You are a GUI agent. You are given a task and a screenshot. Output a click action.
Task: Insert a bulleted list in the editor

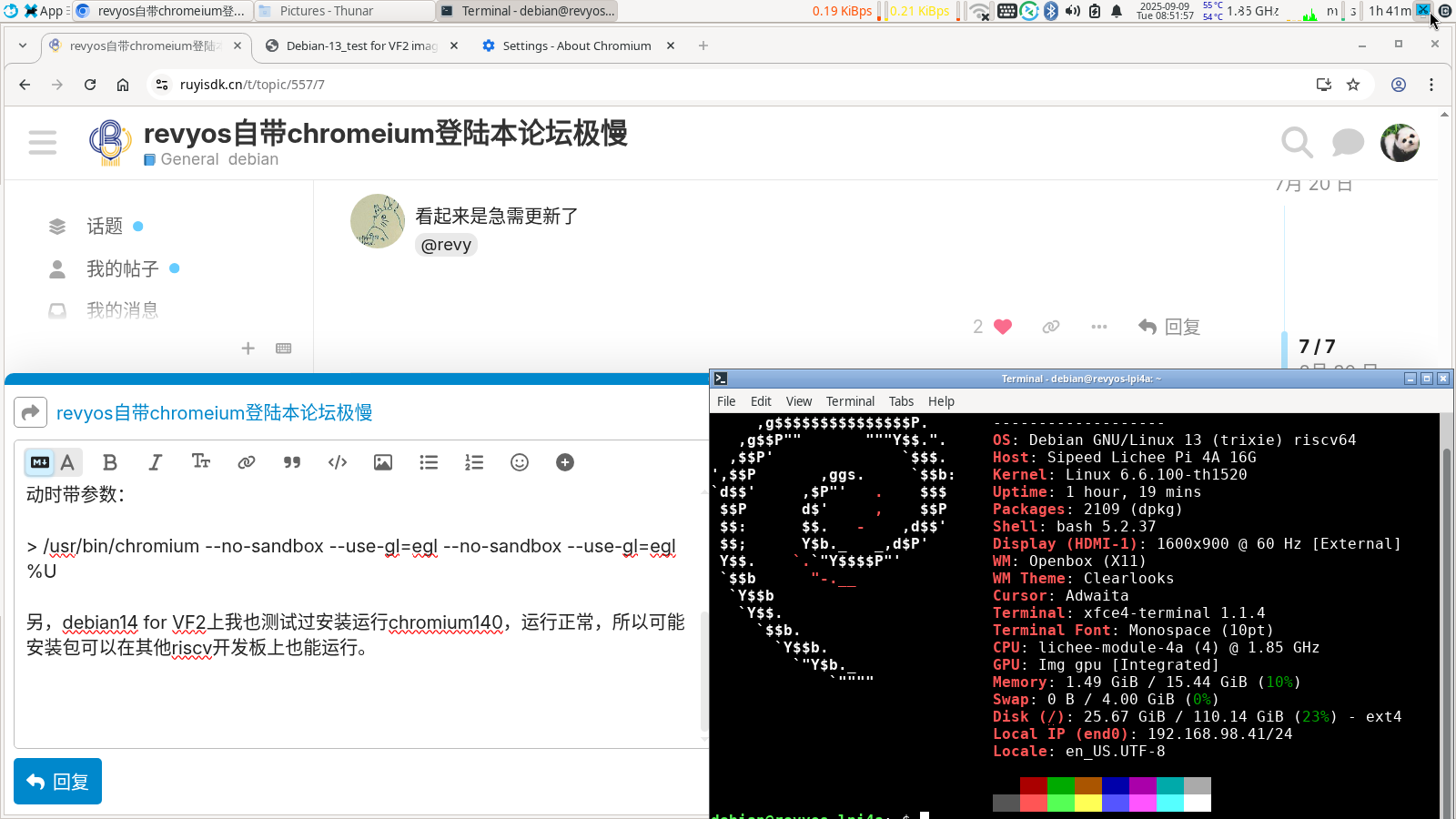click(429, 462)
